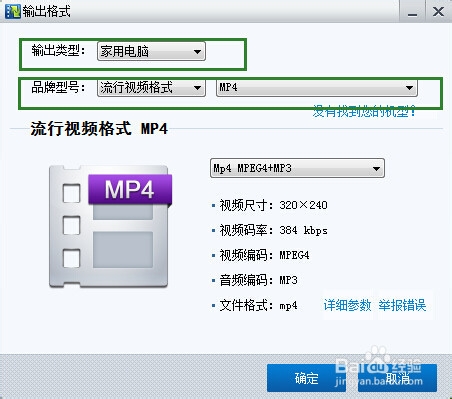Click the 流行视频格式 MP4 heading
This screenshot has height=399, width=452.
[x=99, y=129]
